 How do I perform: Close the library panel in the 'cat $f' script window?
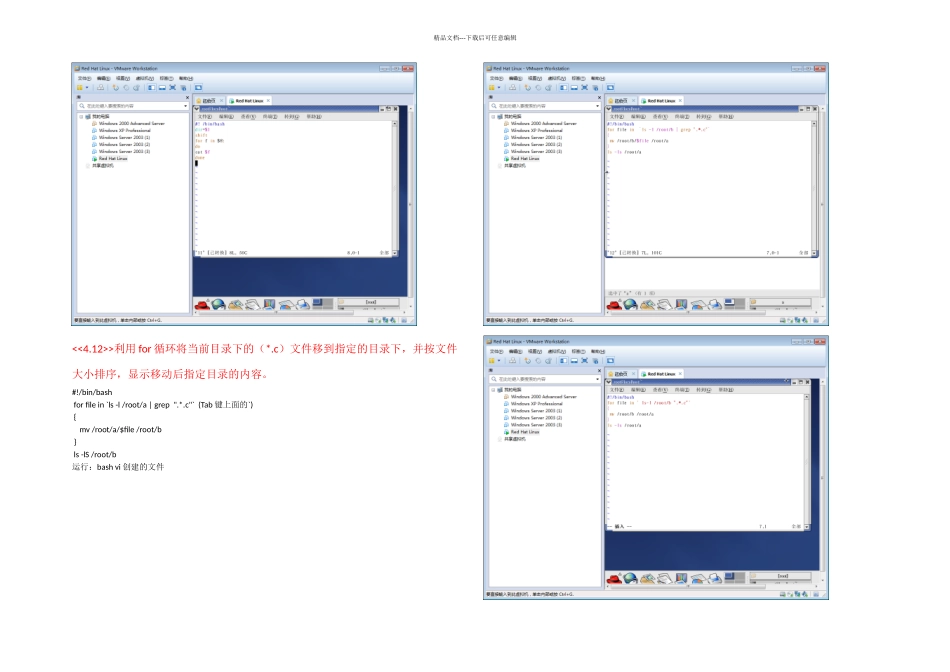click(x=187, y=97)
